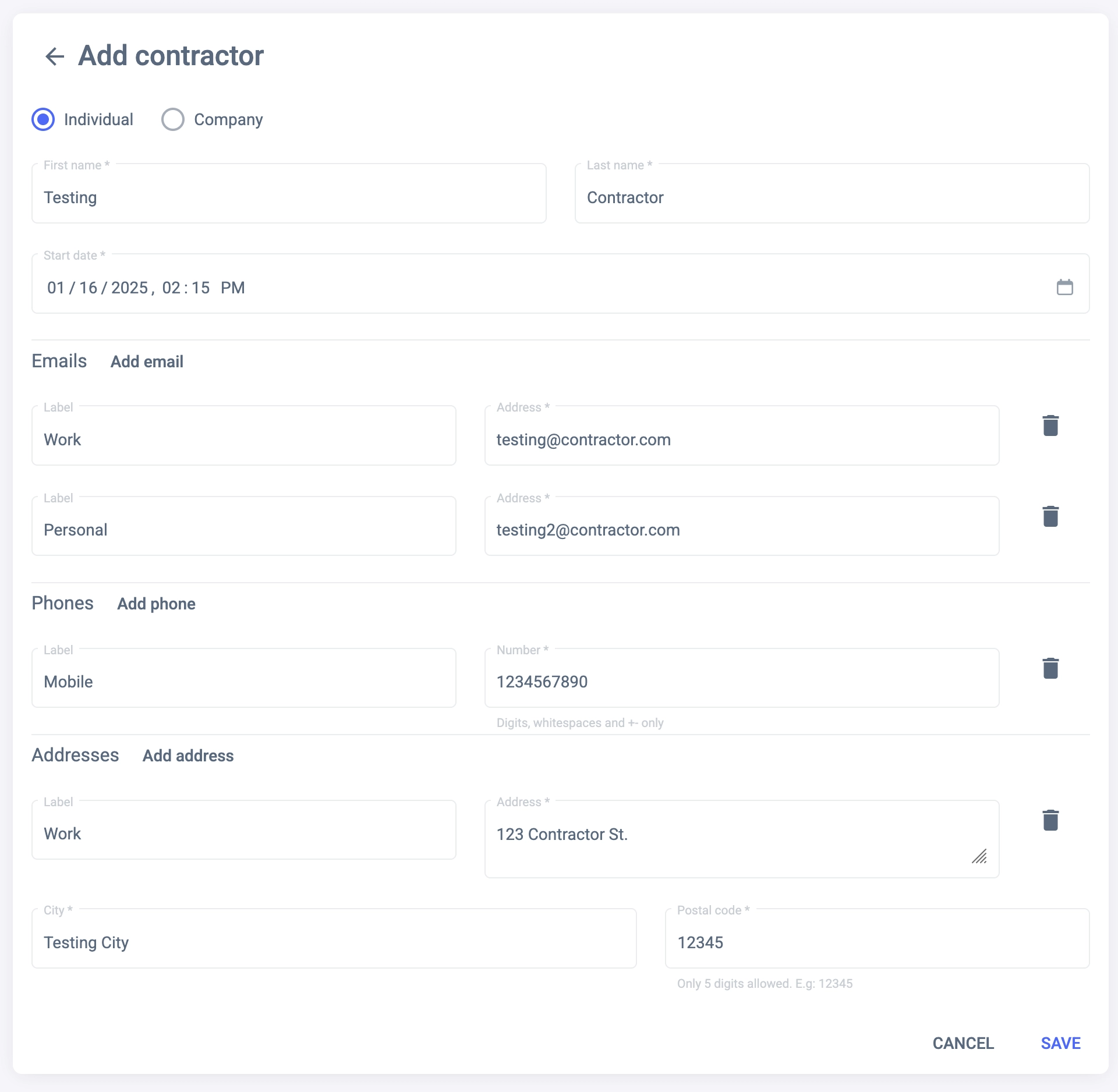Delete the Work address entry

tap(1050, 820)
